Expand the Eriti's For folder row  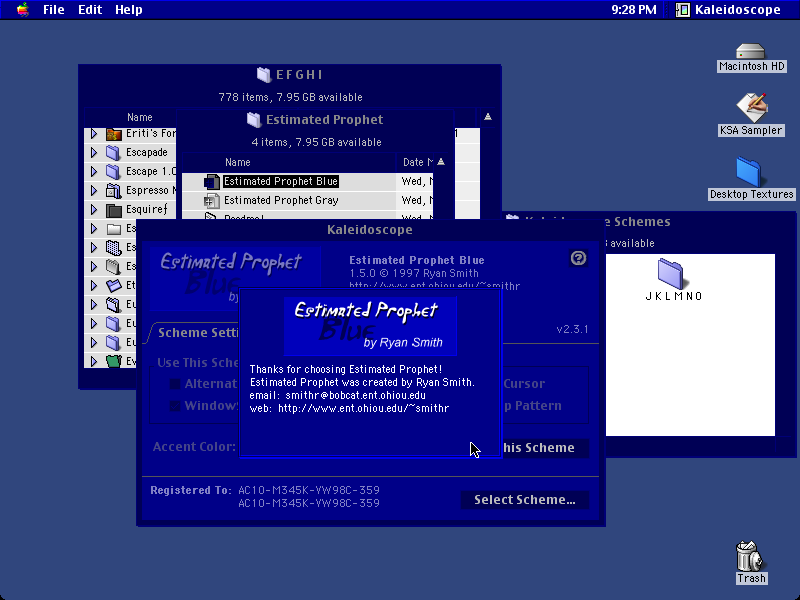point(94,134)
